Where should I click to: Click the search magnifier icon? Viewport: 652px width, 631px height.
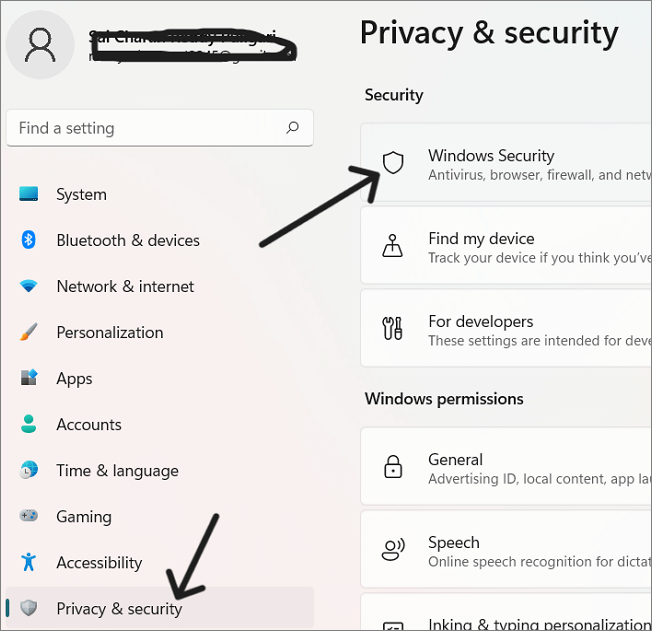pos(292,128)
